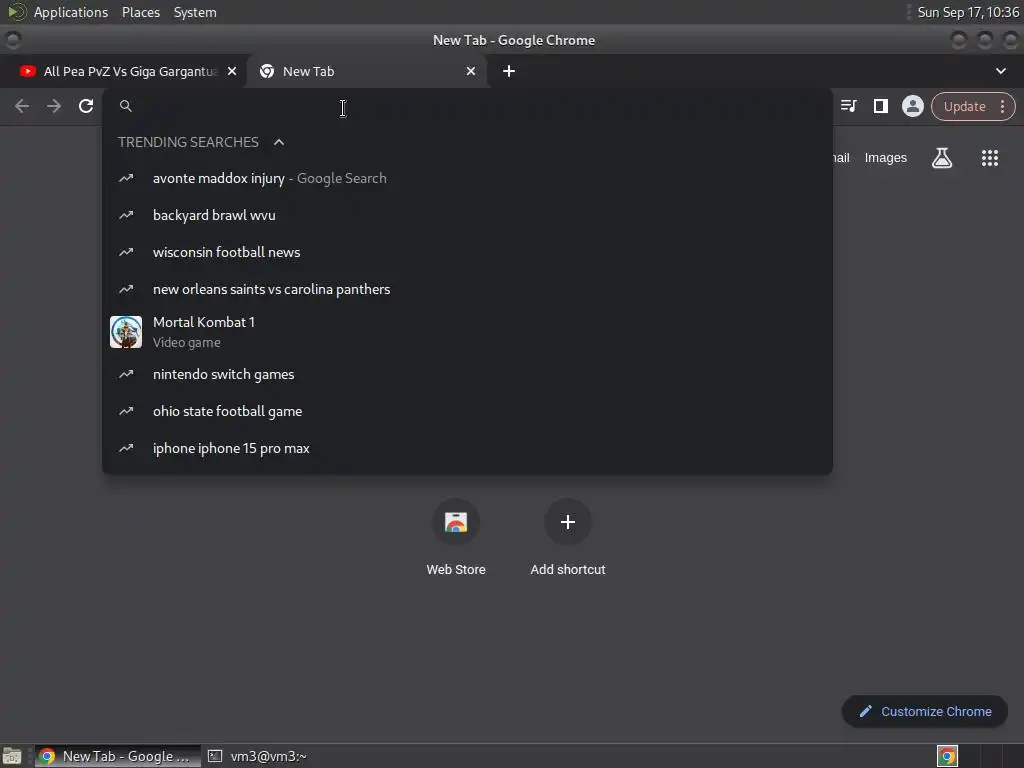Reload the current page

tap(86, 106)
